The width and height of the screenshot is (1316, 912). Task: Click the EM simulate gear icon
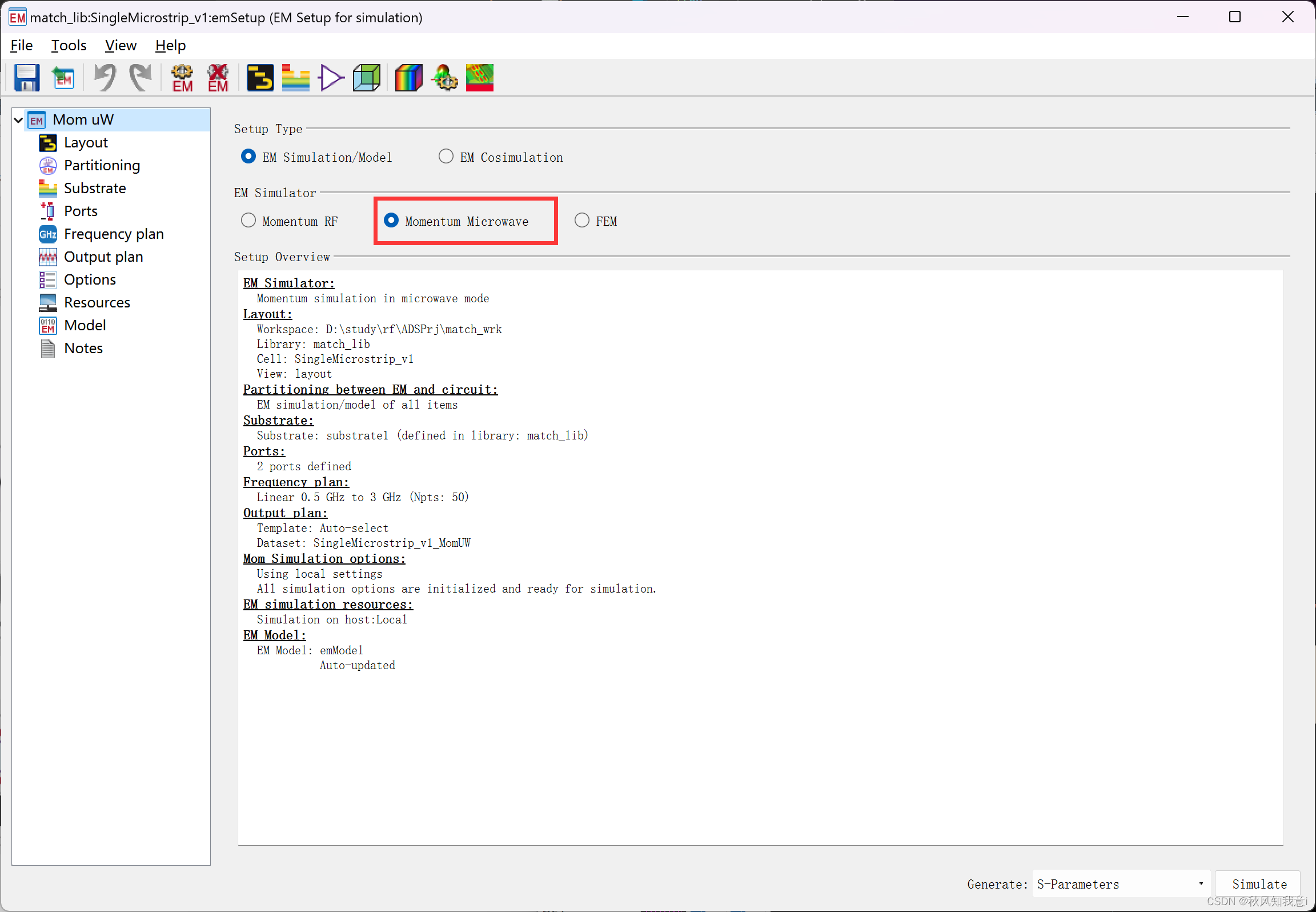tap(182, 78)
